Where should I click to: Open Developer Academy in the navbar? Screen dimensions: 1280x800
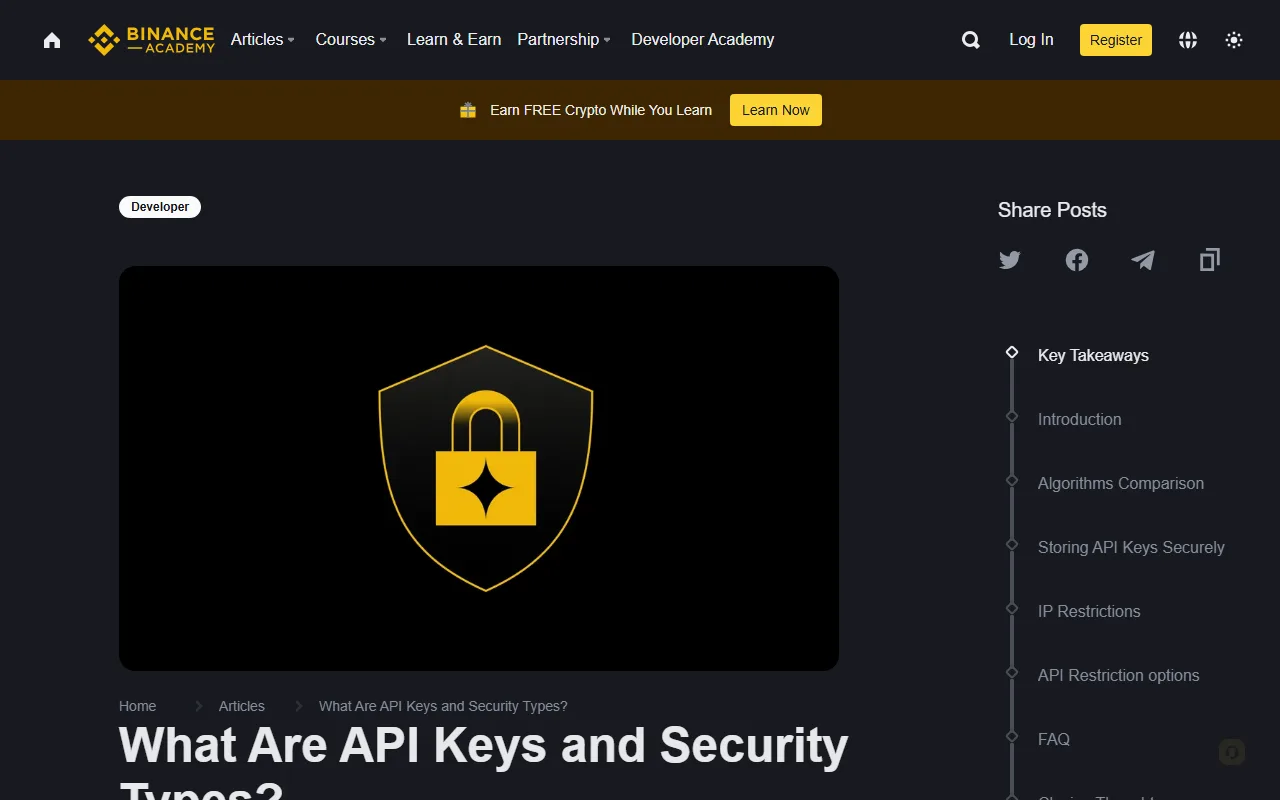click(703, 40)
